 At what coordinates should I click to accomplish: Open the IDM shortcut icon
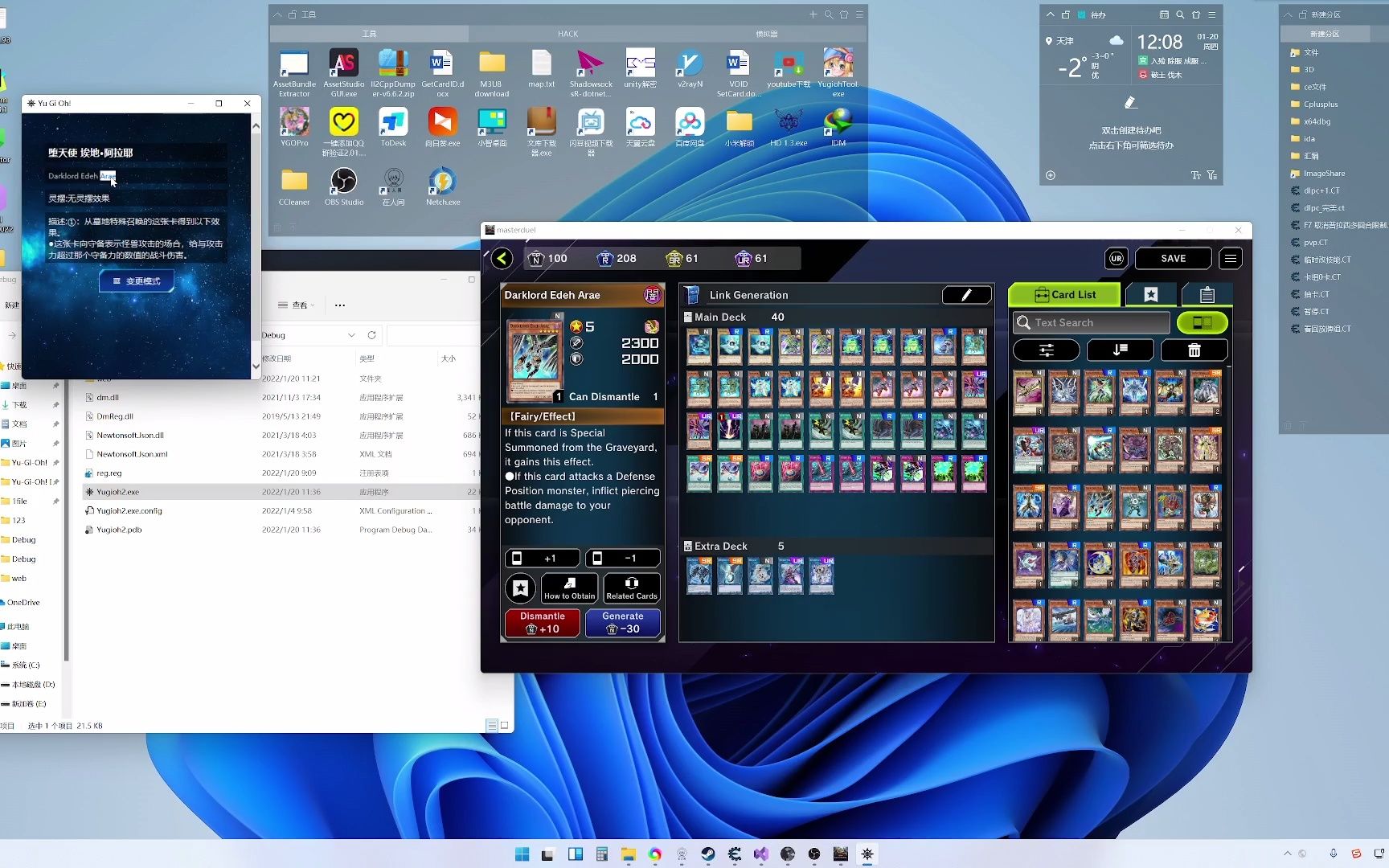coord(838,128)
